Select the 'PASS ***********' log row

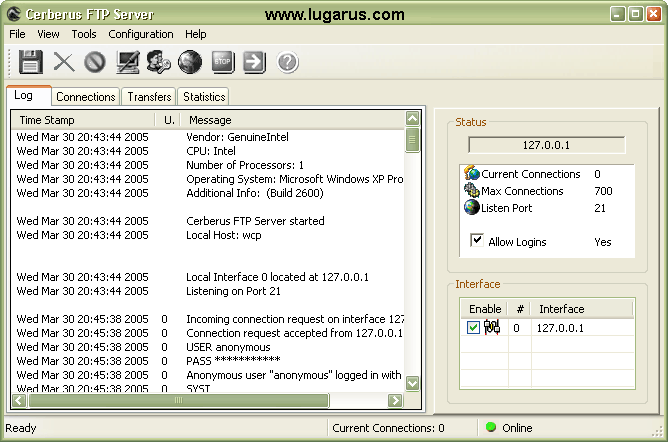[209, 361]
